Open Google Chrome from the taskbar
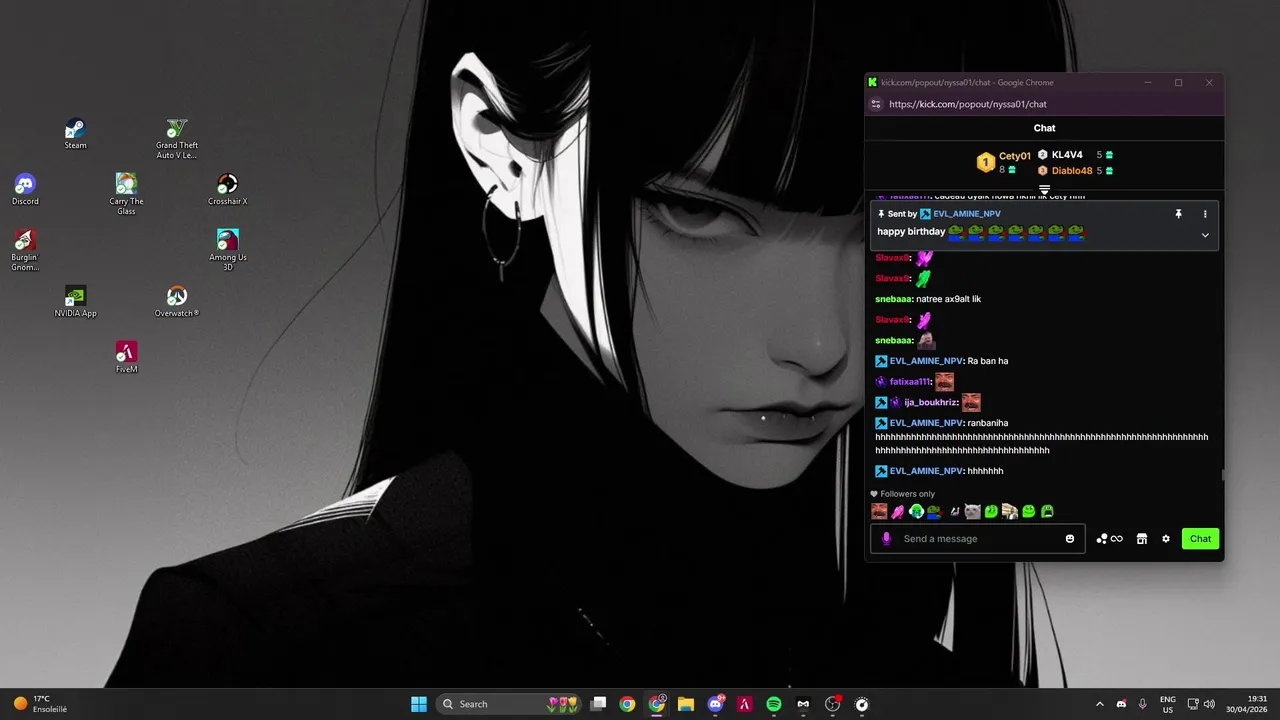1280x720 pixels. 627,704
